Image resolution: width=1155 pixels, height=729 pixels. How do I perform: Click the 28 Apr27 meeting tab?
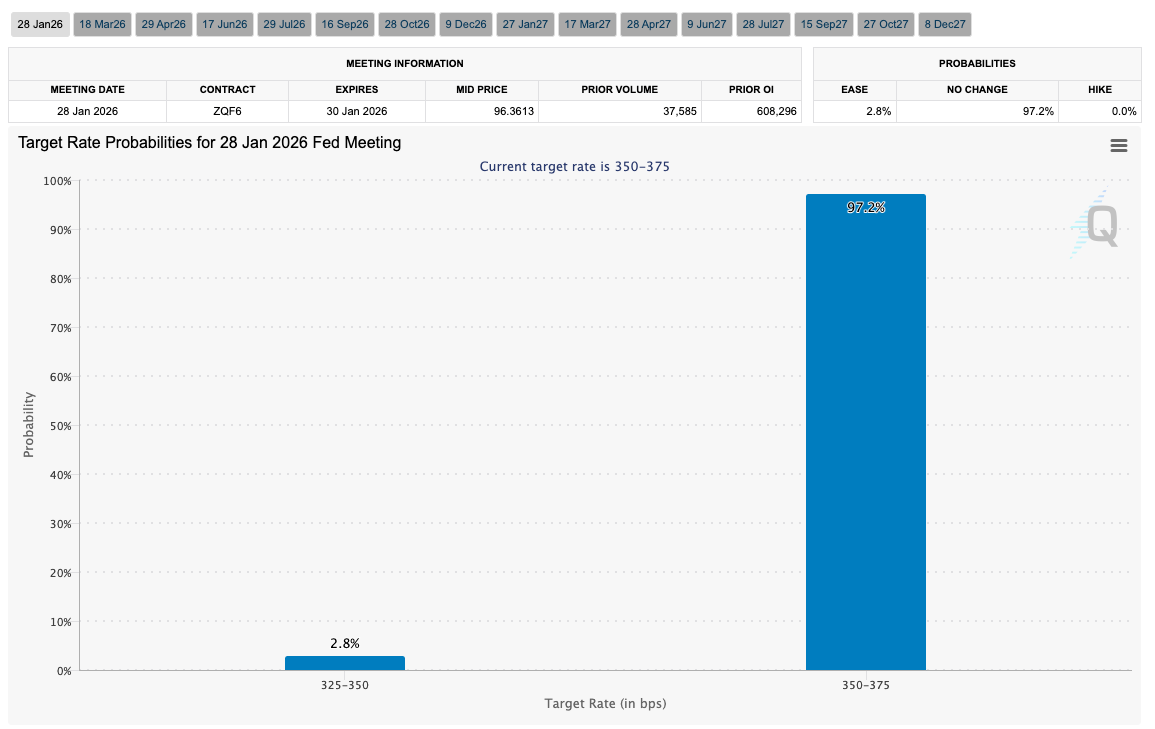click(648, 25)
